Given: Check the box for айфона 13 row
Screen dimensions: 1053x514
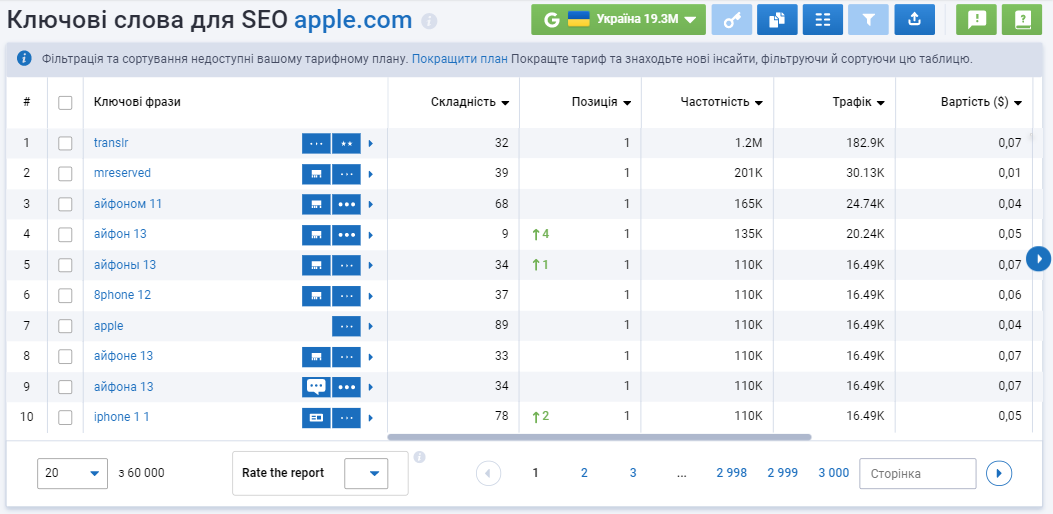Looking at the screenshot, I should (65, 386).
